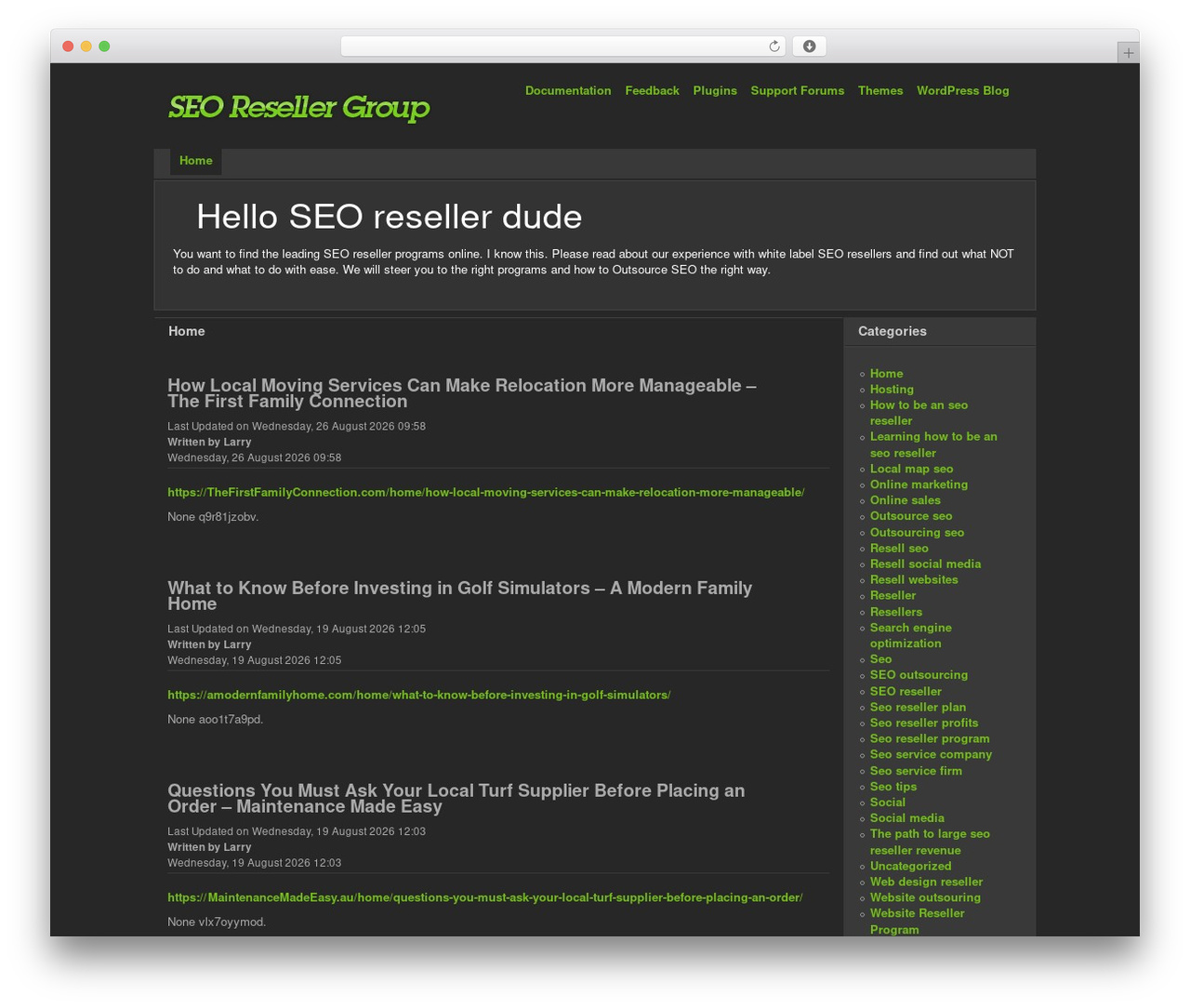
Task: Open the Reseller category
Action: pos(892,596)
